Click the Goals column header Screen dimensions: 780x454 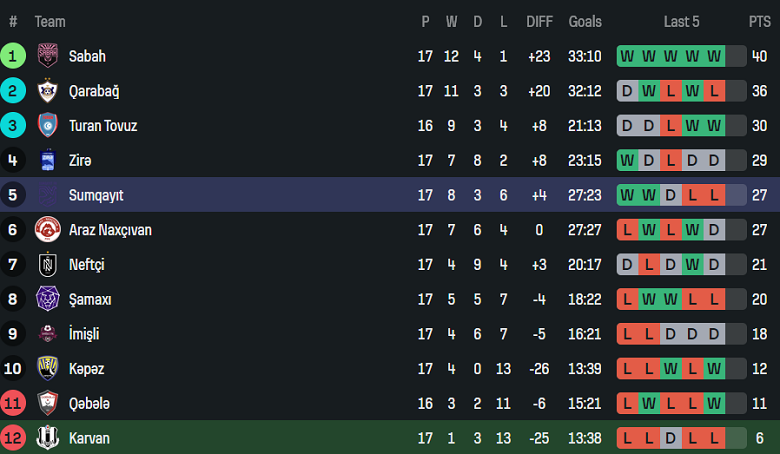coord(585,22)
